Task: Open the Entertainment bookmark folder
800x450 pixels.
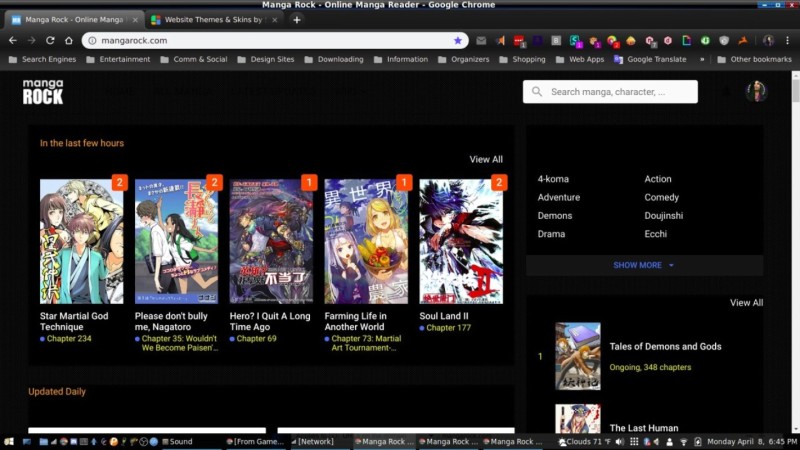Action: [118, 59]
